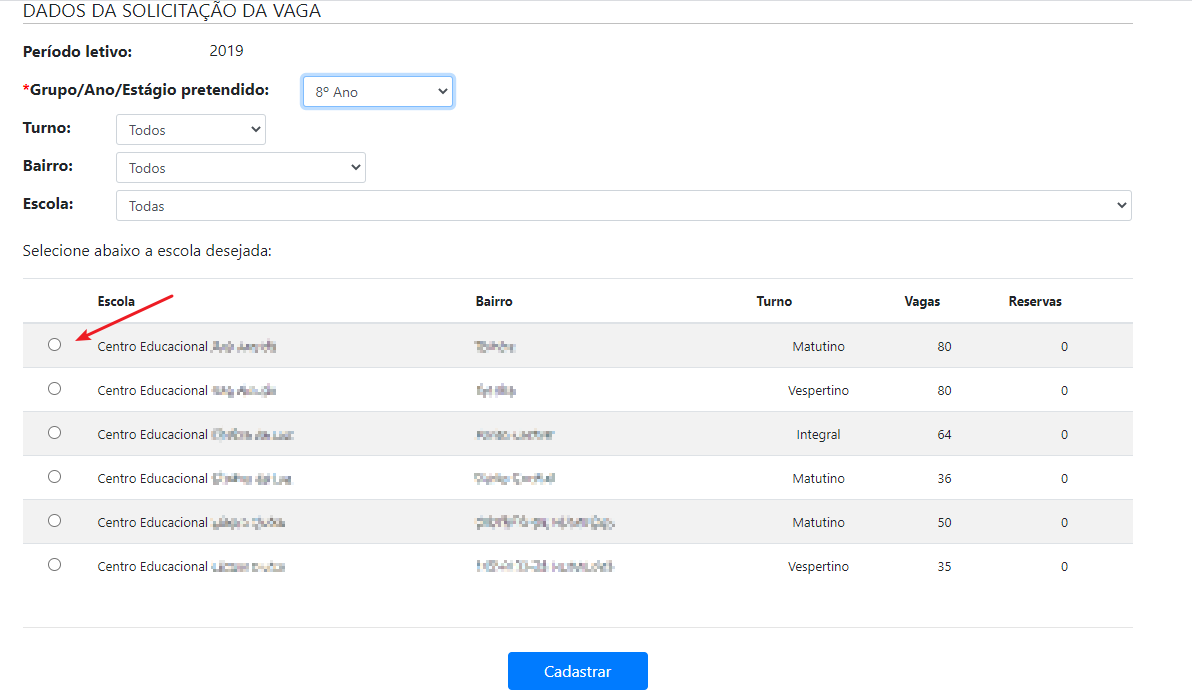The image size is (1192, 695).
Task: Select the radio for the Vespertino 35 vagas row
Action: tap(54, 564)
